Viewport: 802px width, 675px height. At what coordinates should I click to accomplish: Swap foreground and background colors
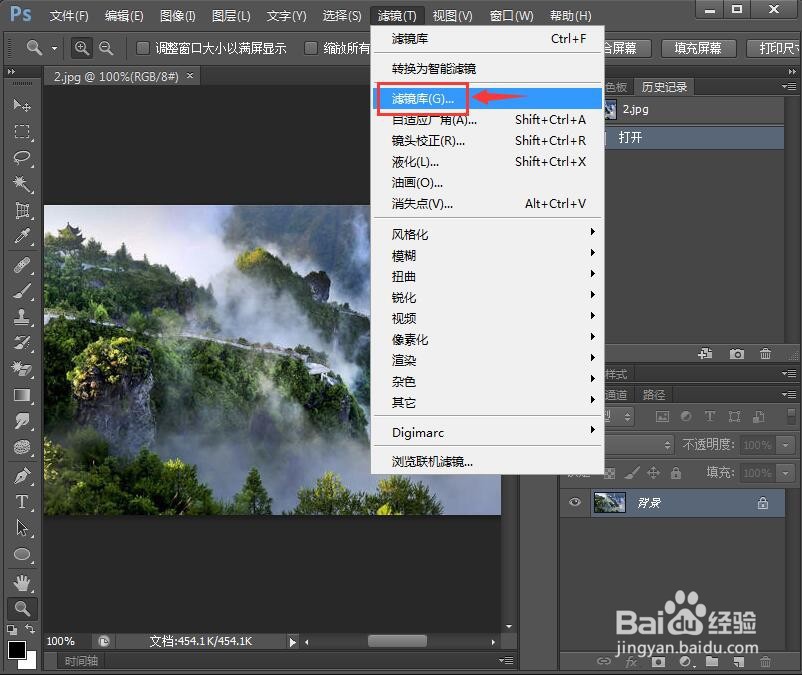point(31,629)
